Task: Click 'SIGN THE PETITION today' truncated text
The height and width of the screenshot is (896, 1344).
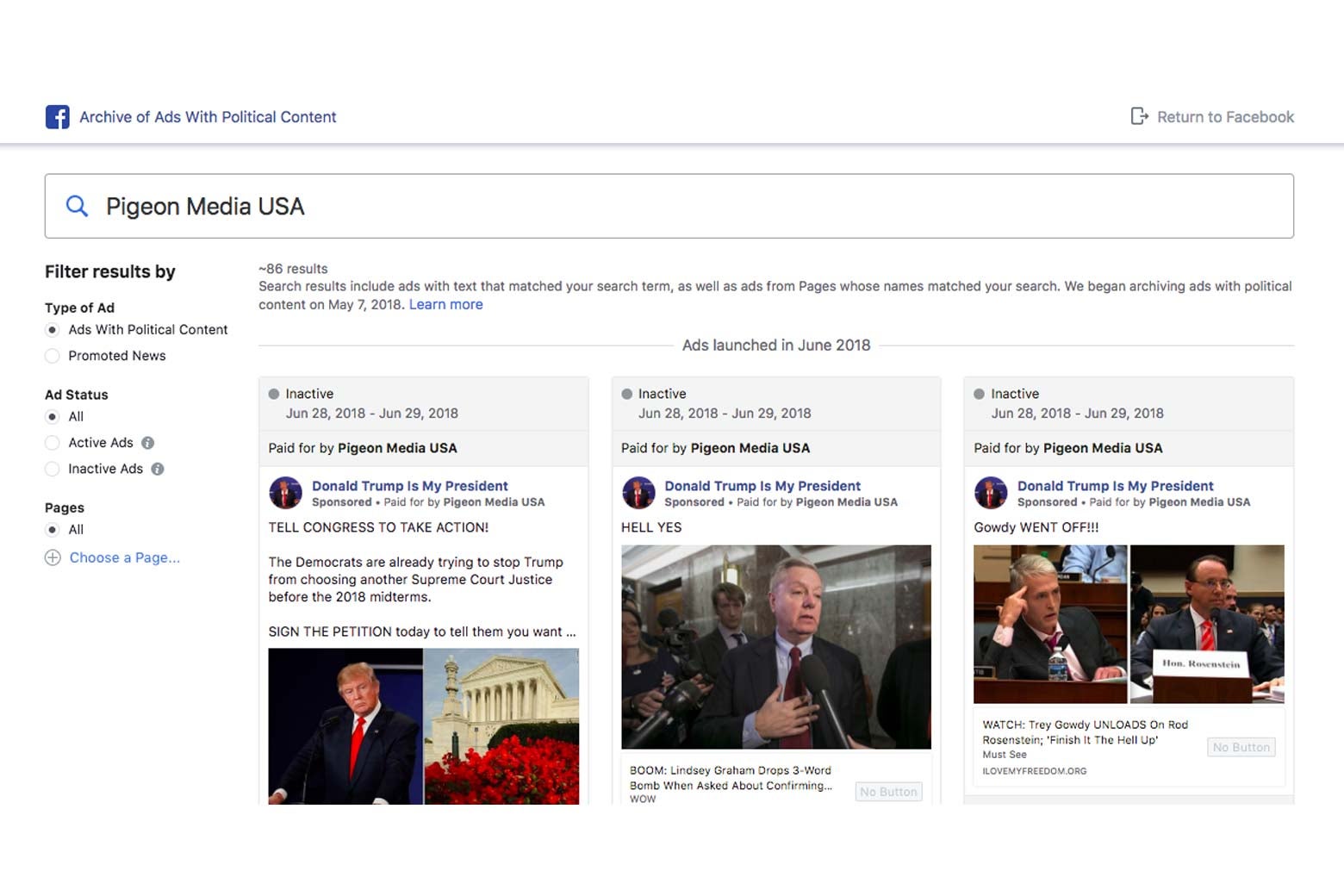Action: 422,632
